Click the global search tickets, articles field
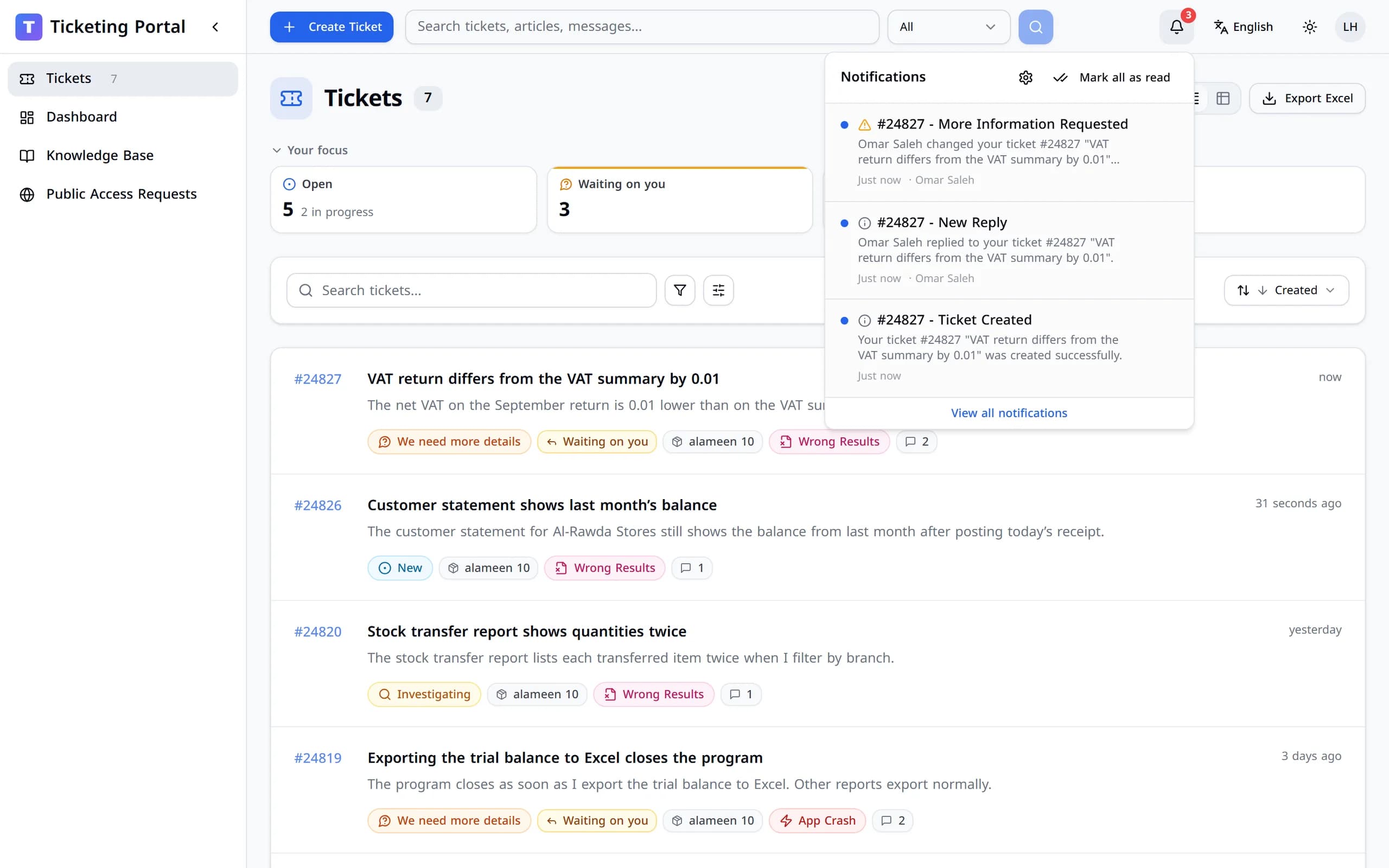1389x868 pixels. [642, 27]
